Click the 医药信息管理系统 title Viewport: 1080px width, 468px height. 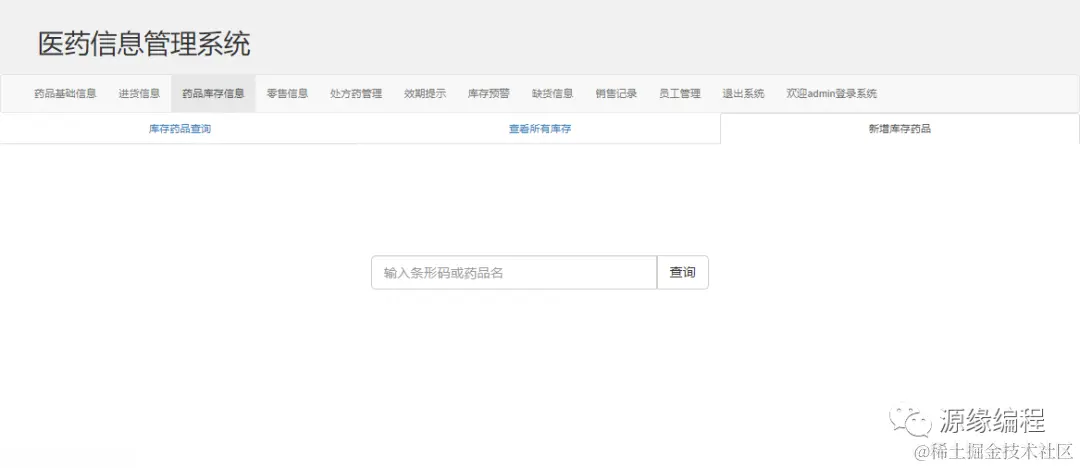(144, 45)
